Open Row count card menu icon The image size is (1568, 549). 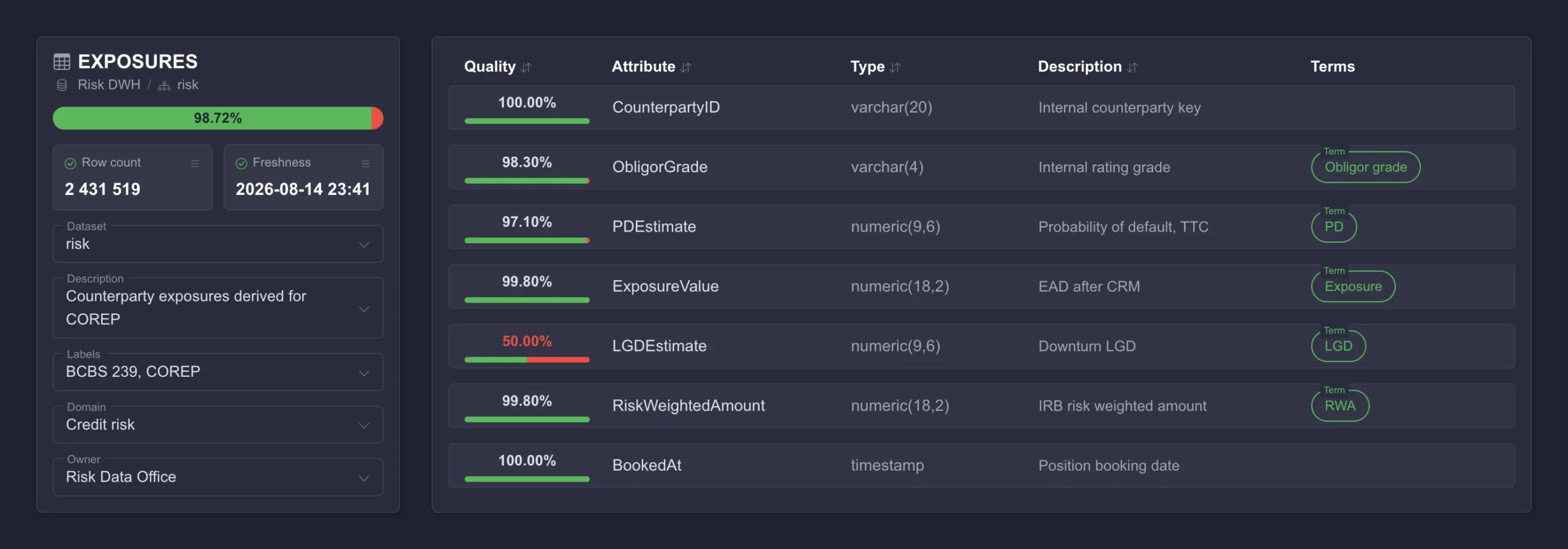pyautogui.click(x=195, y=164)
